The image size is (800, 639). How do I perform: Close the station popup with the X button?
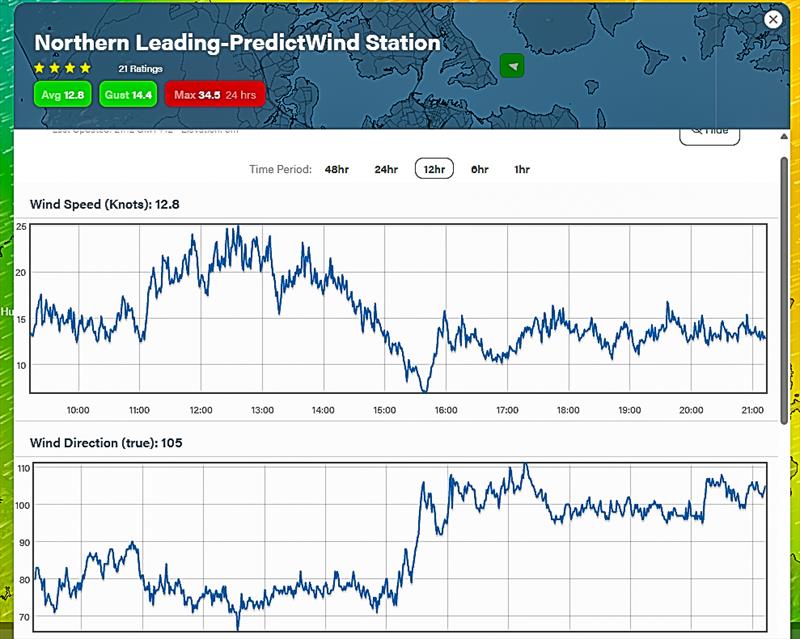773,19
